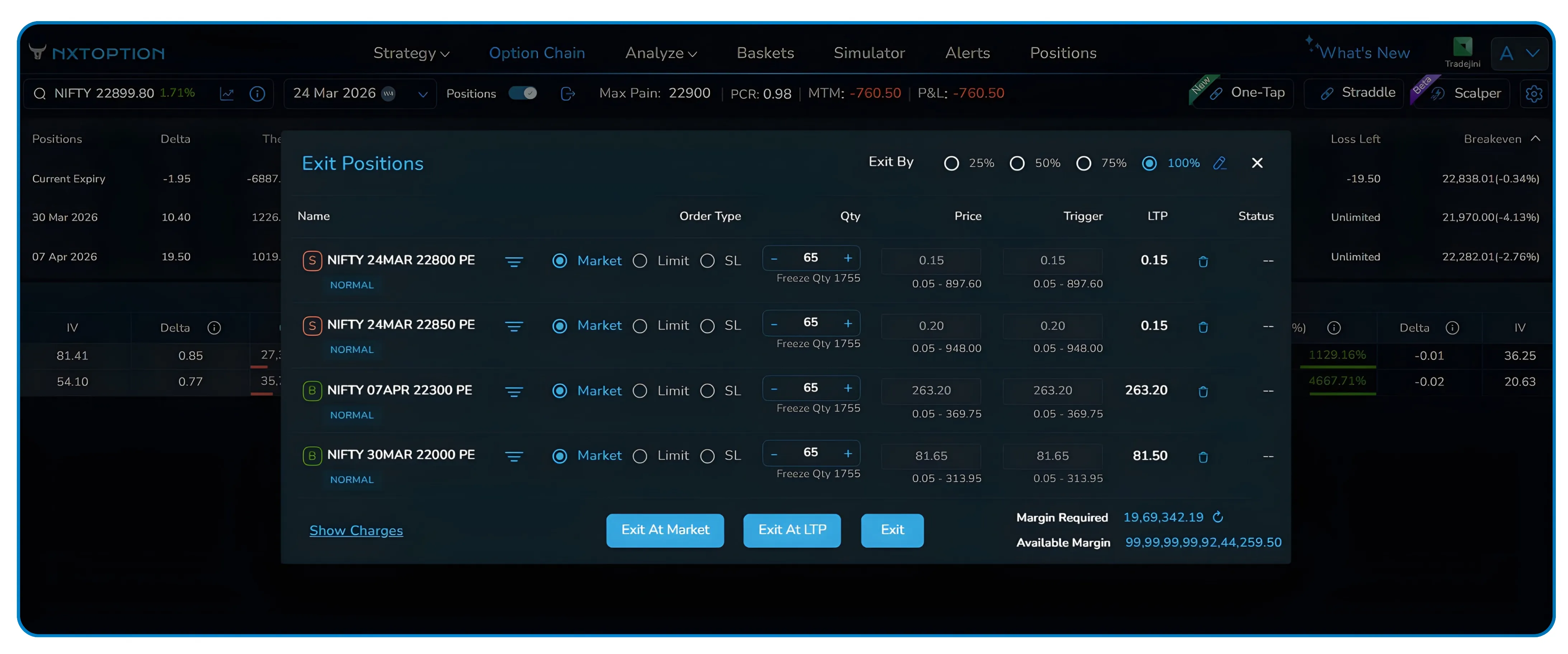Click the info icon beside the NIFTY quote
The image size is (1568, 654).
click(x=257, y=93)
